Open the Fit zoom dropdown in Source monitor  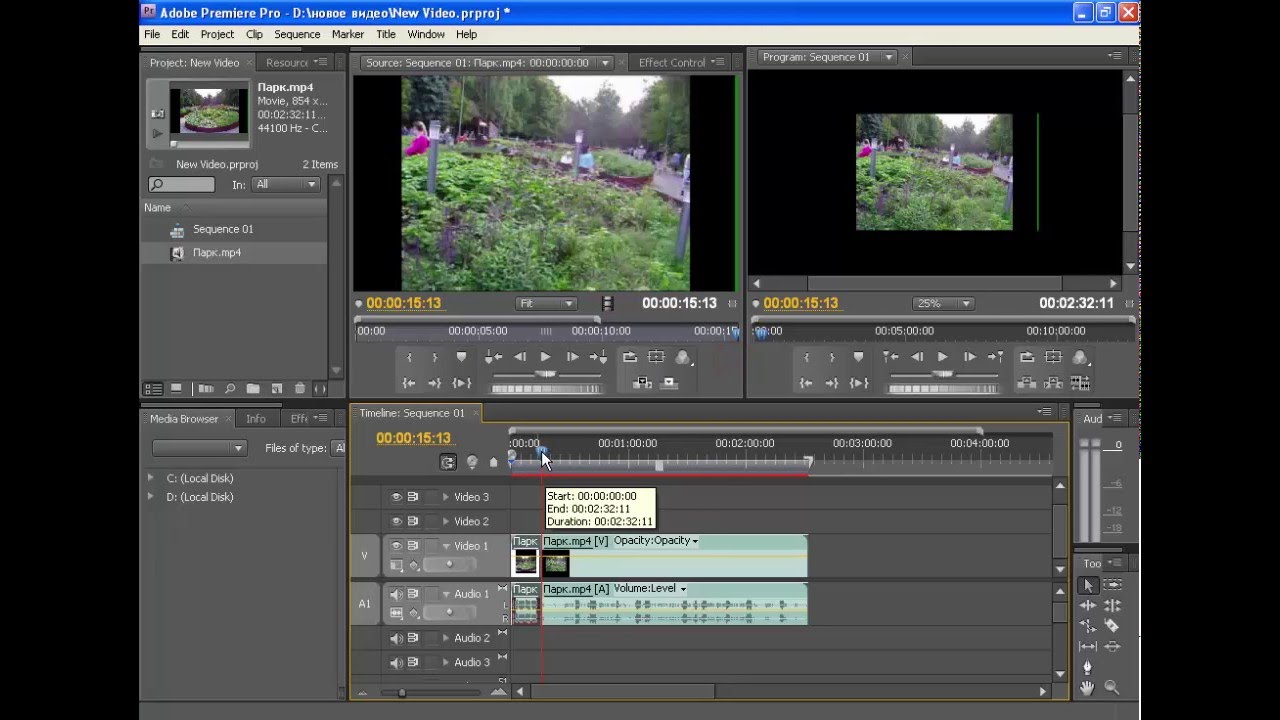pos(546,303)
